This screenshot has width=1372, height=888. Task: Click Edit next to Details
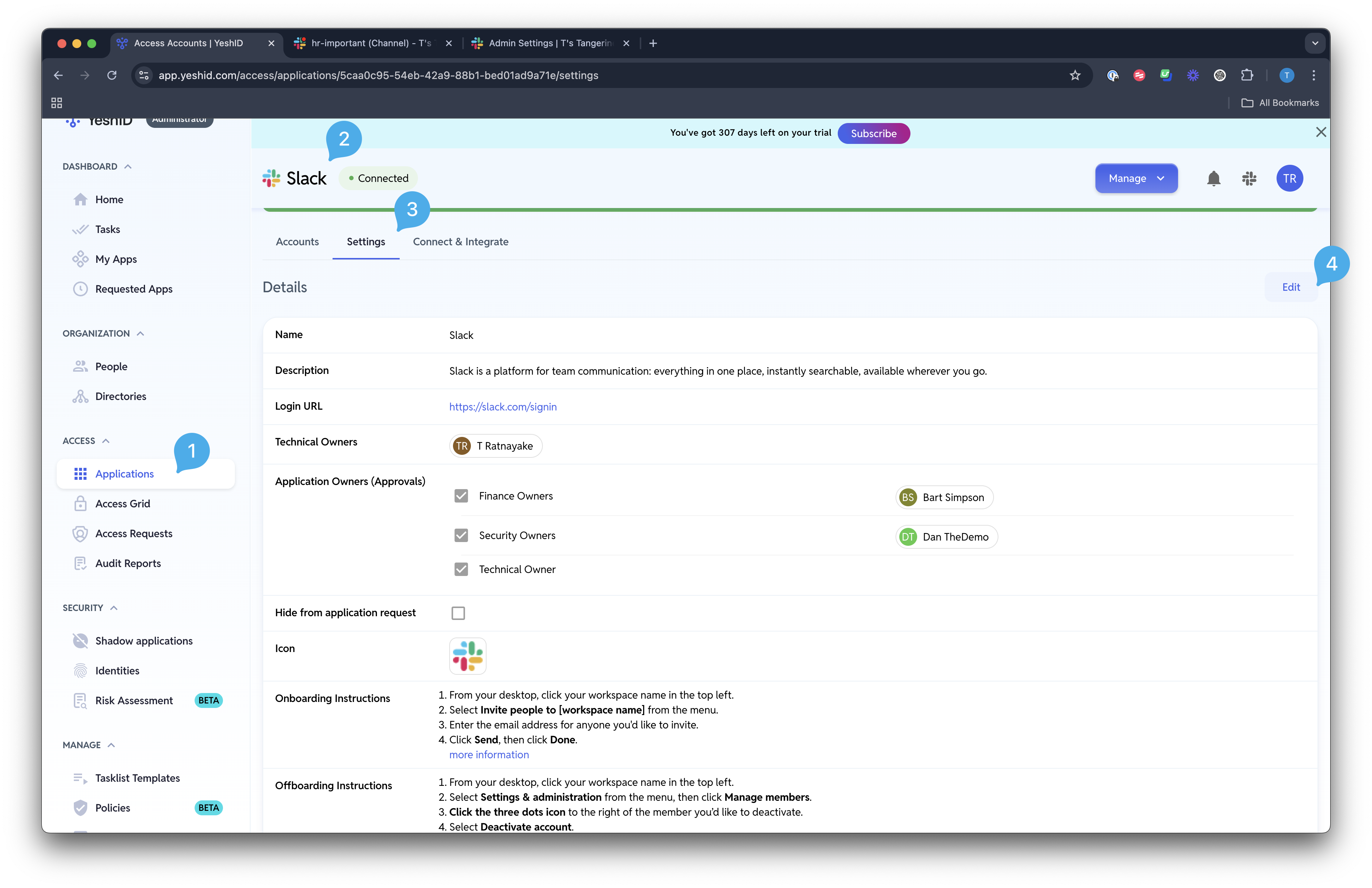pos(1291,287)
